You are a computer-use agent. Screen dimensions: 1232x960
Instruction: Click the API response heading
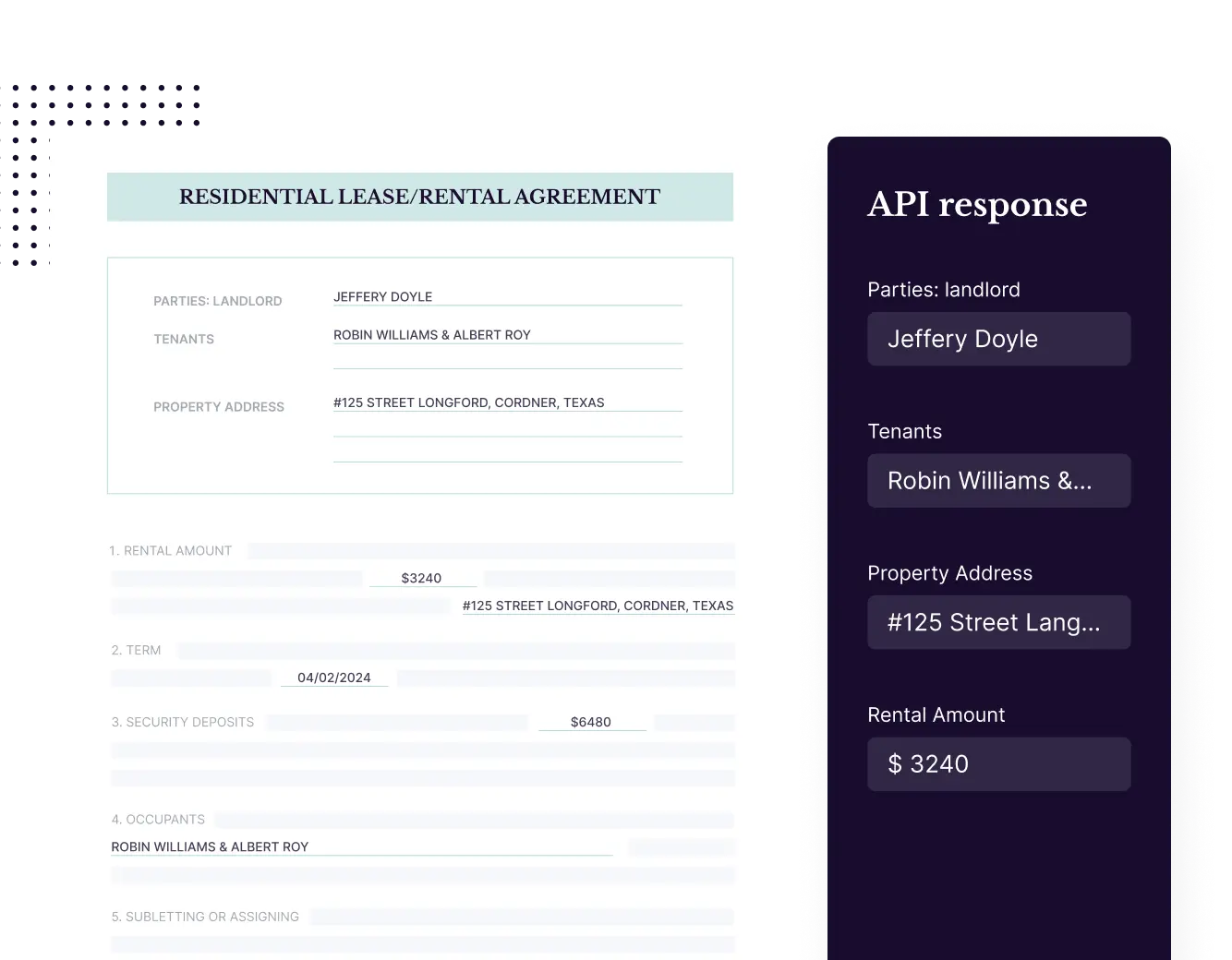point(977,205)
